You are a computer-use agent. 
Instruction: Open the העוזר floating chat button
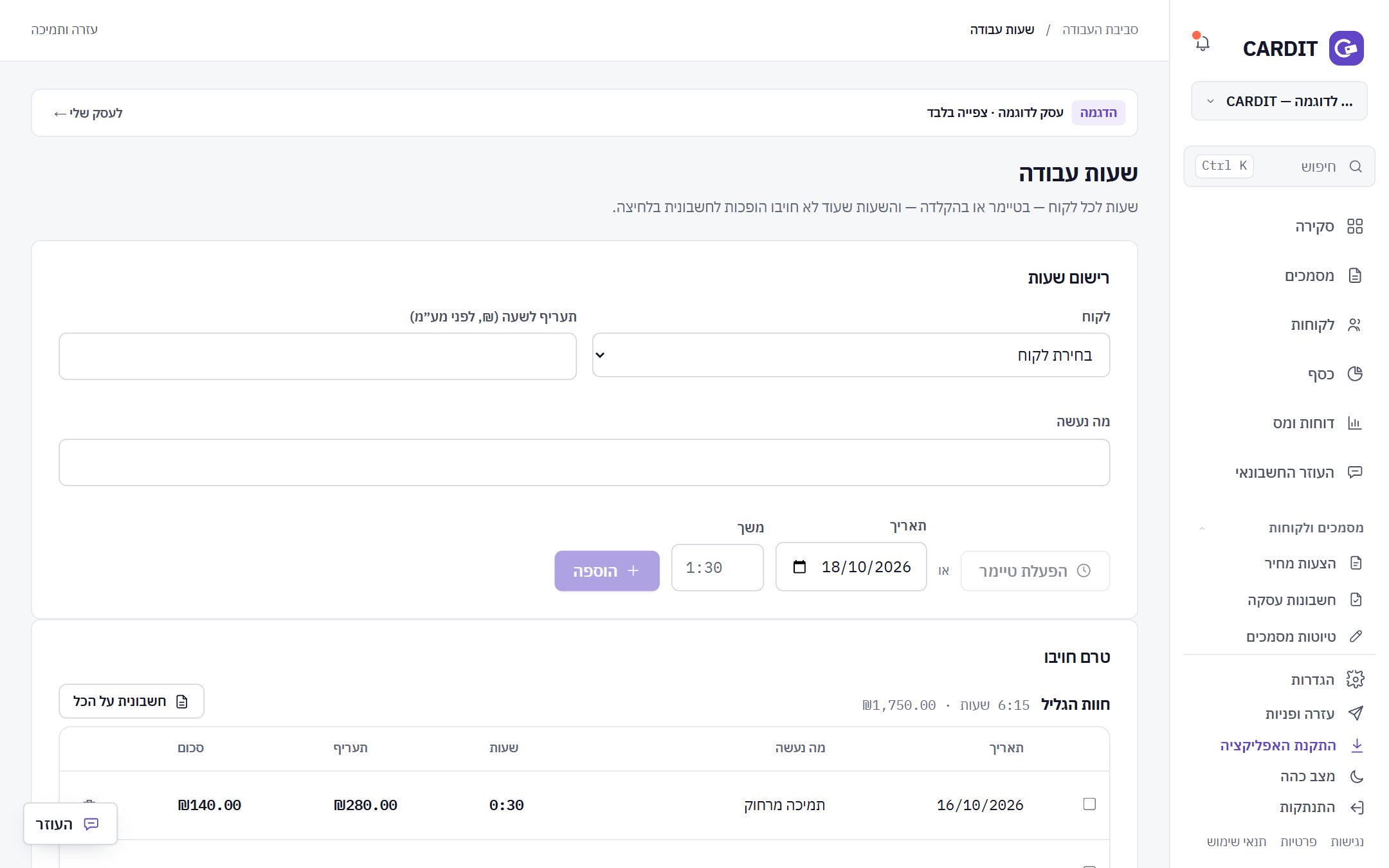(x=70, y=824)
